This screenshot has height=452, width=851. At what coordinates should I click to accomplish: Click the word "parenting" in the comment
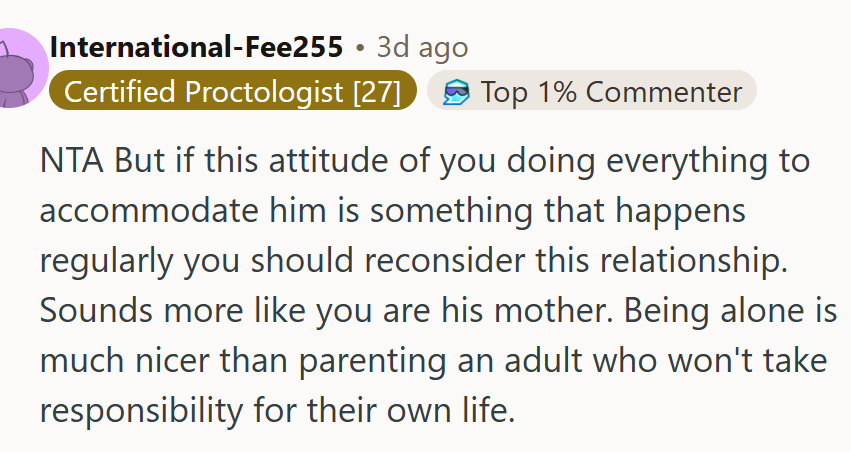pyautogui.click(x=373, y=362)
